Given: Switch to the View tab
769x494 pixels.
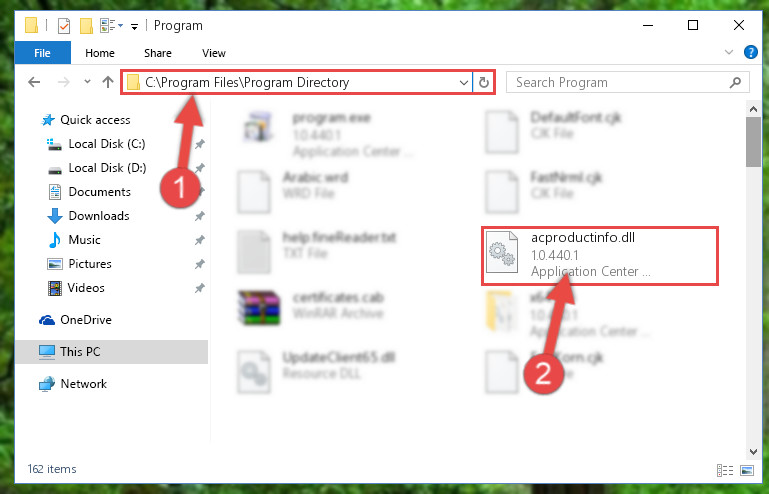Looking at the screenshot, I should coord(214,53).
